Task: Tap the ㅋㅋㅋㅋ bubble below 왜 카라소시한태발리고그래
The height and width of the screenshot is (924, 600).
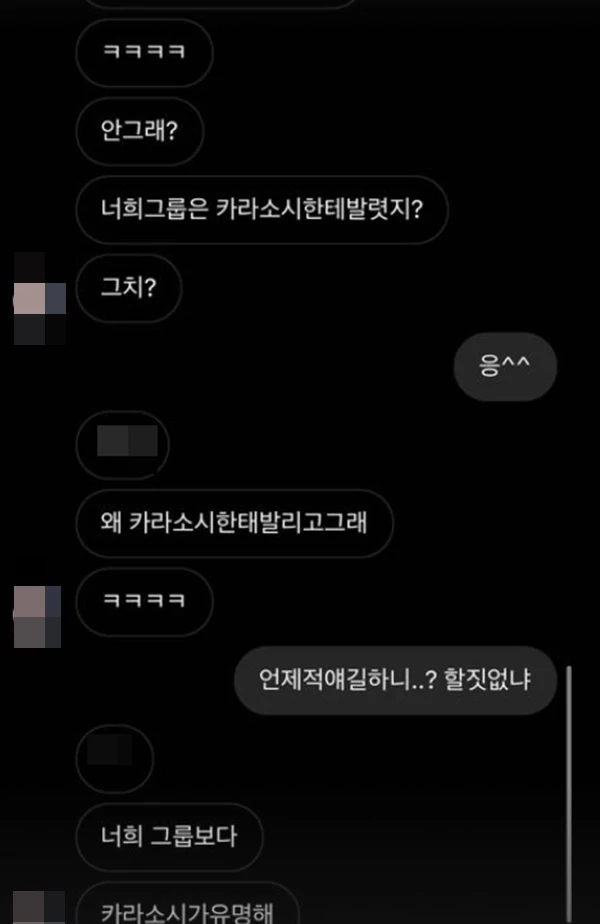Action: pyautogui.click(x=144, y=602)
